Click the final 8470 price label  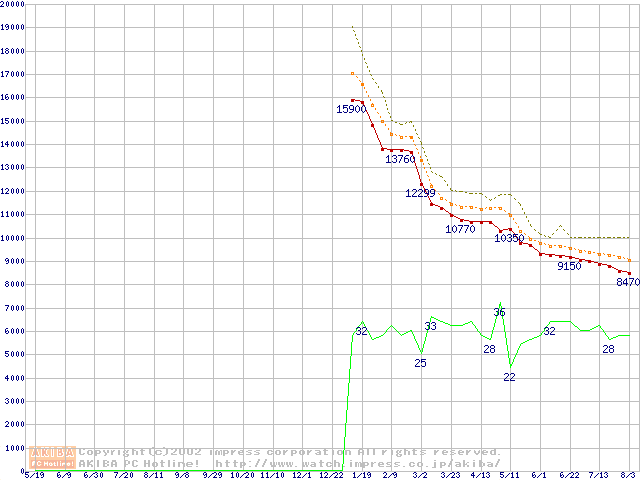tap(628, 283)
